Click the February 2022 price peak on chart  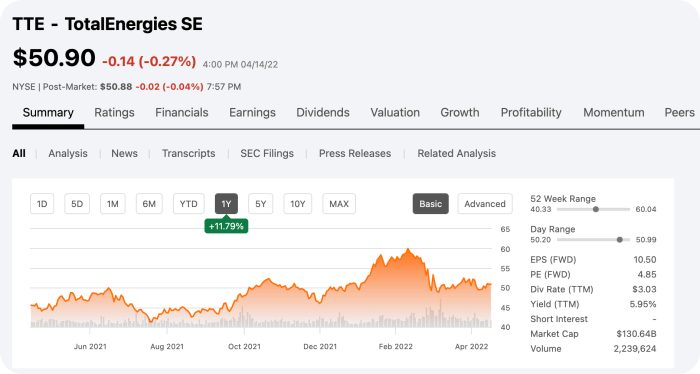point(408,250)
